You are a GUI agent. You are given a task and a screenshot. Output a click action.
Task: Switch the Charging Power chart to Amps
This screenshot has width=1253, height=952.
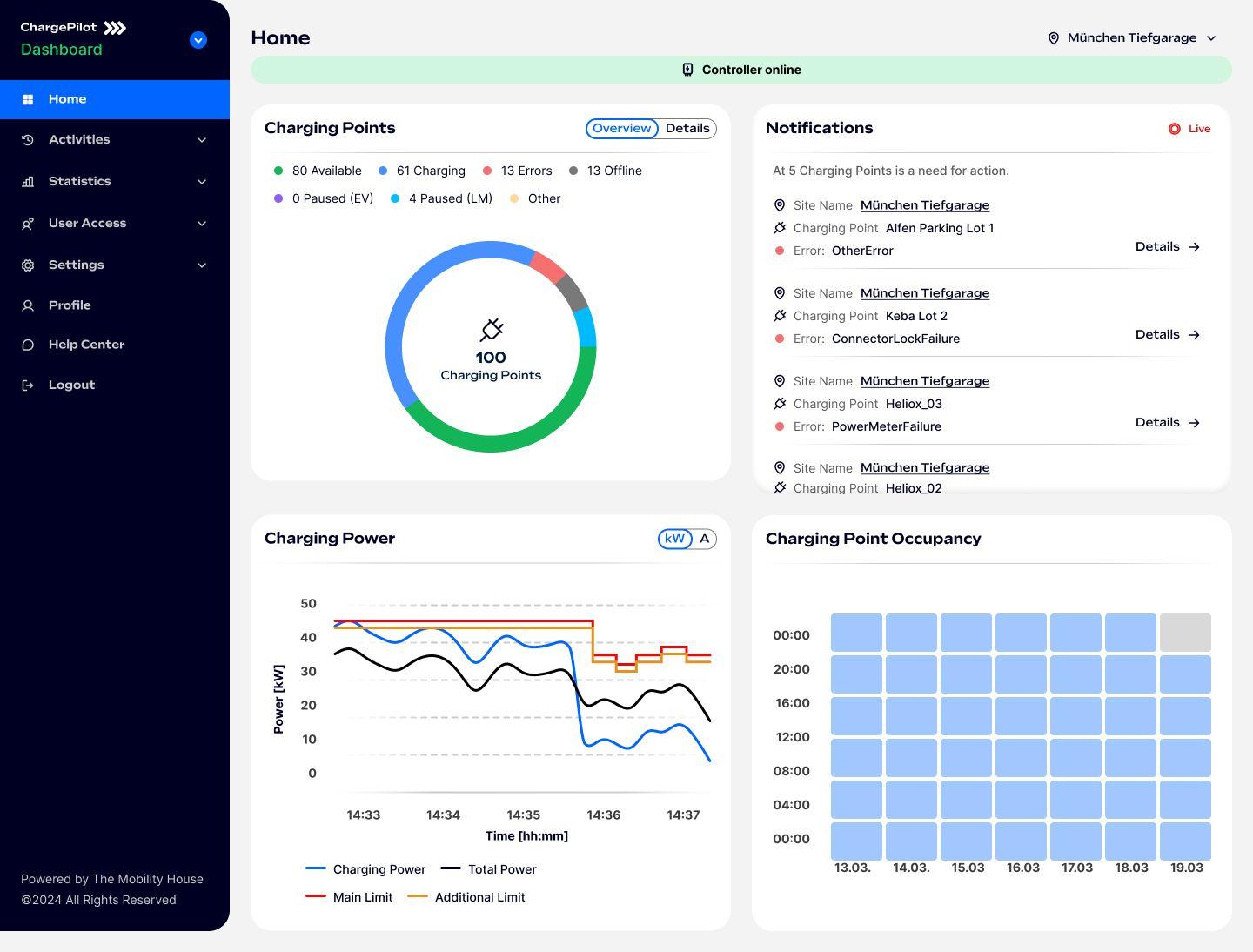click(x=704, y=539)
